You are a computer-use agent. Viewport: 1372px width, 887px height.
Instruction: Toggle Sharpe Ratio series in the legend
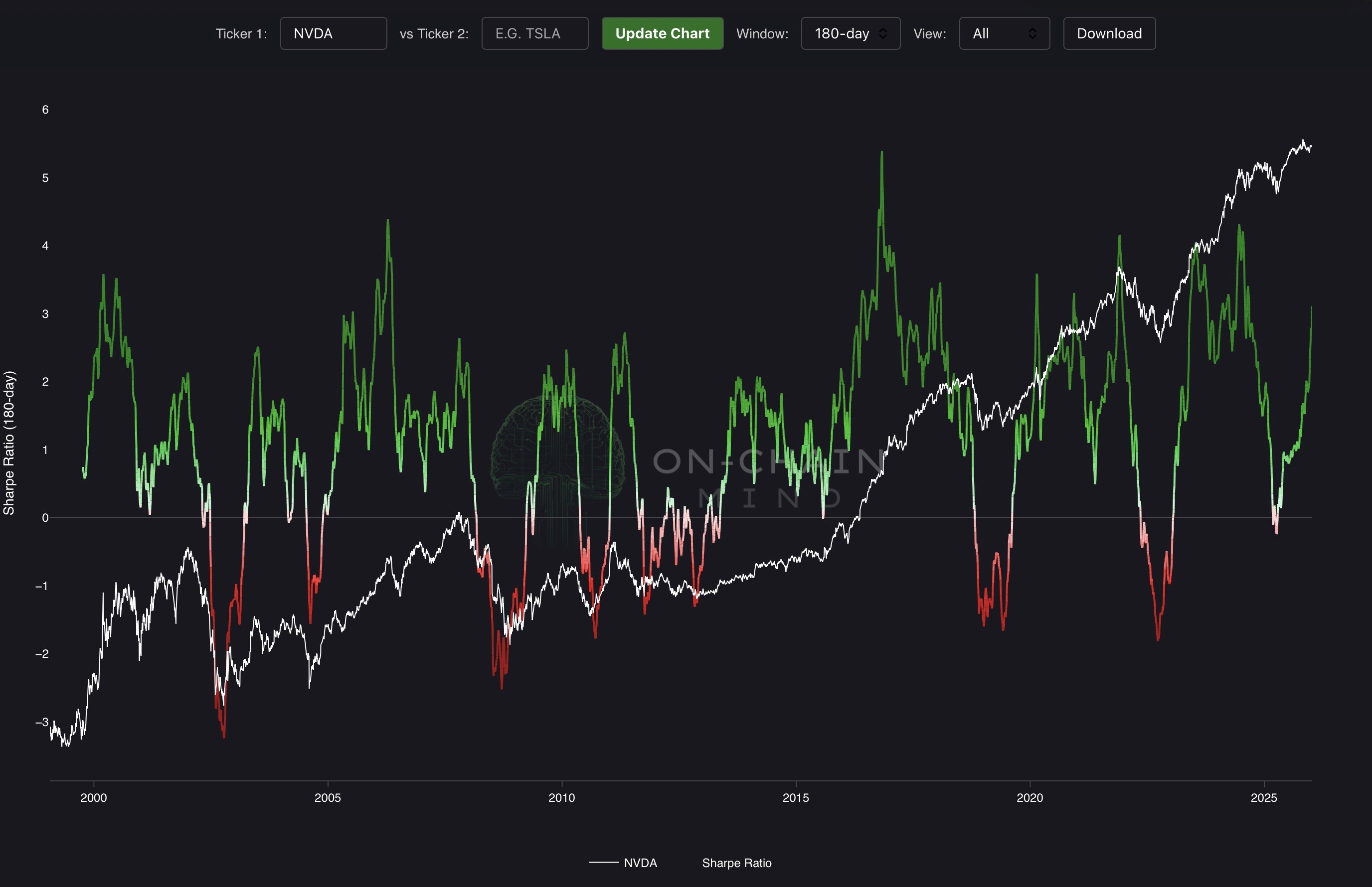click(x=736, y=863)
